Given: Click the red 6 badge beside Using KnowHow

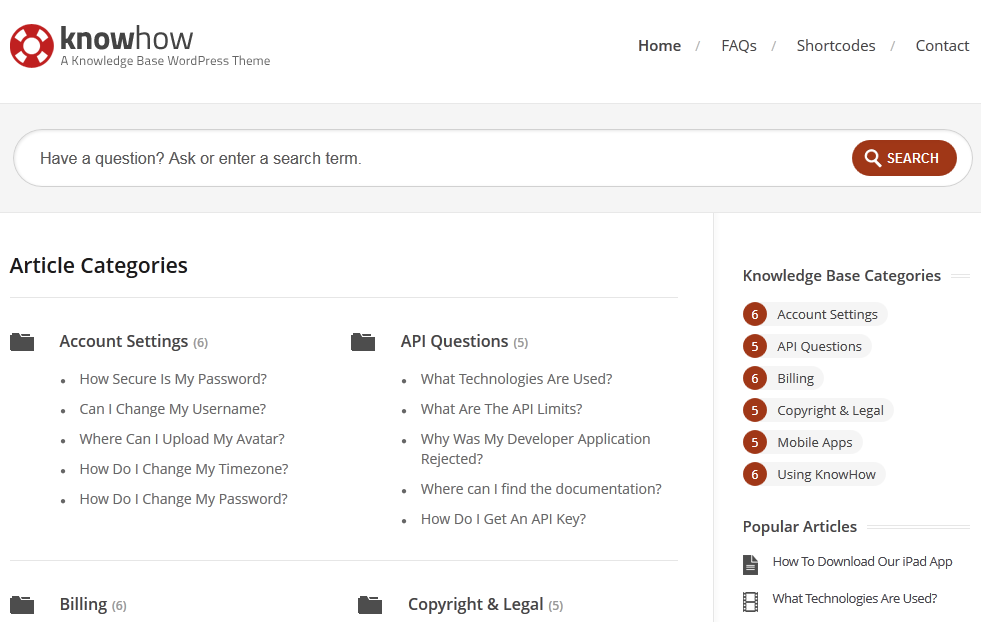Looking at the screenshot, I should pyautogui.click(x=755, y=474).
